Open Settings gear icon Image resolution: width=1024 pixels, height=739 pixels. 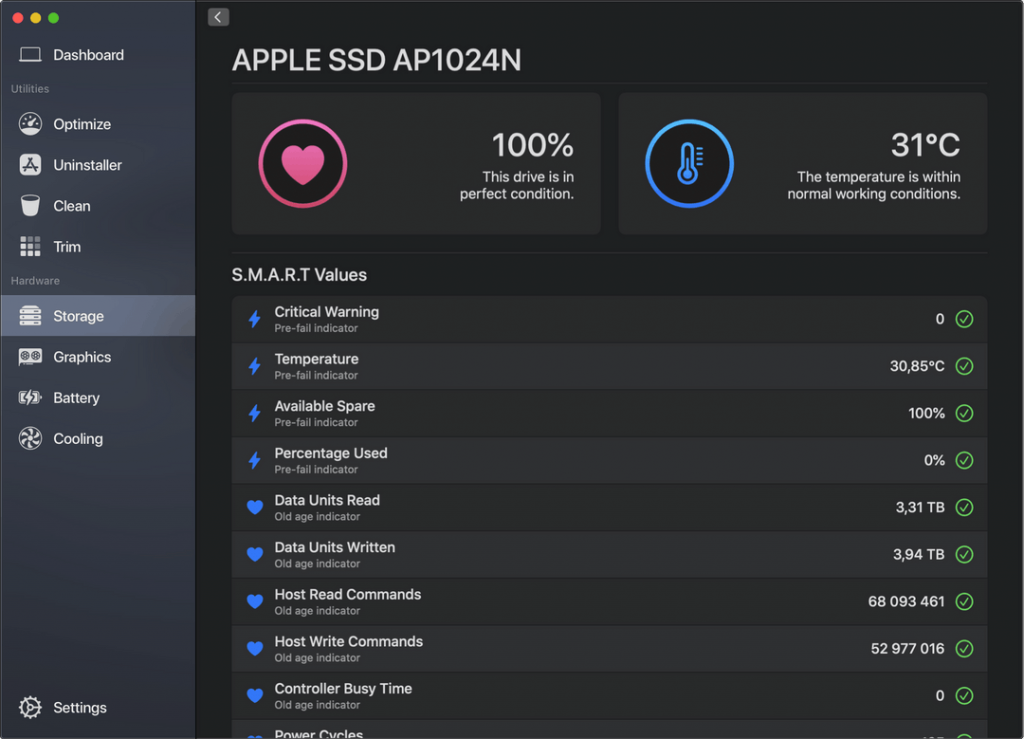pyautogui.click(x=30, y=707)
